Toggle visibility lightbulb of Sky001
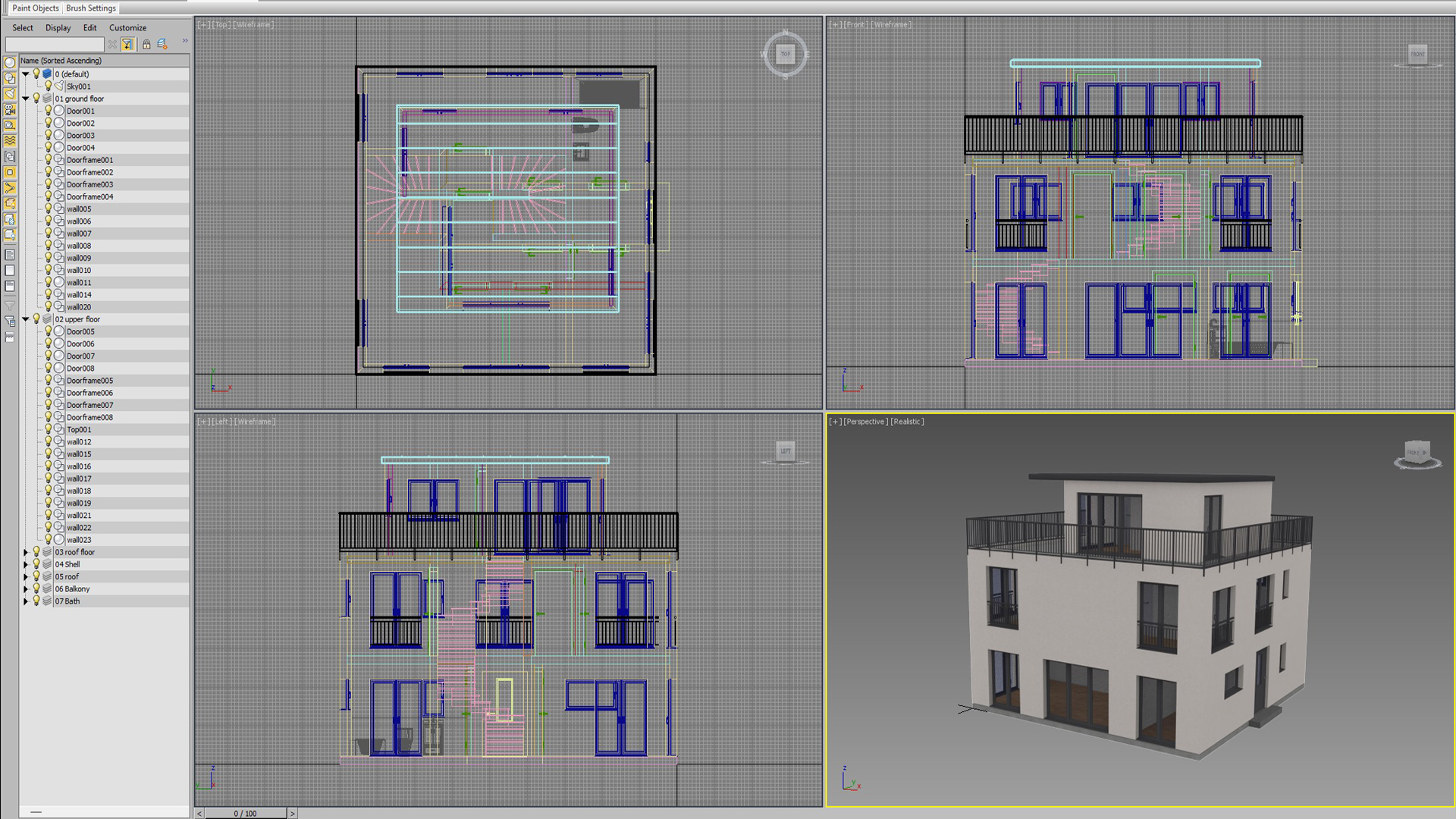The width and height of the screenshot is (1456, 819). [48, 86]
